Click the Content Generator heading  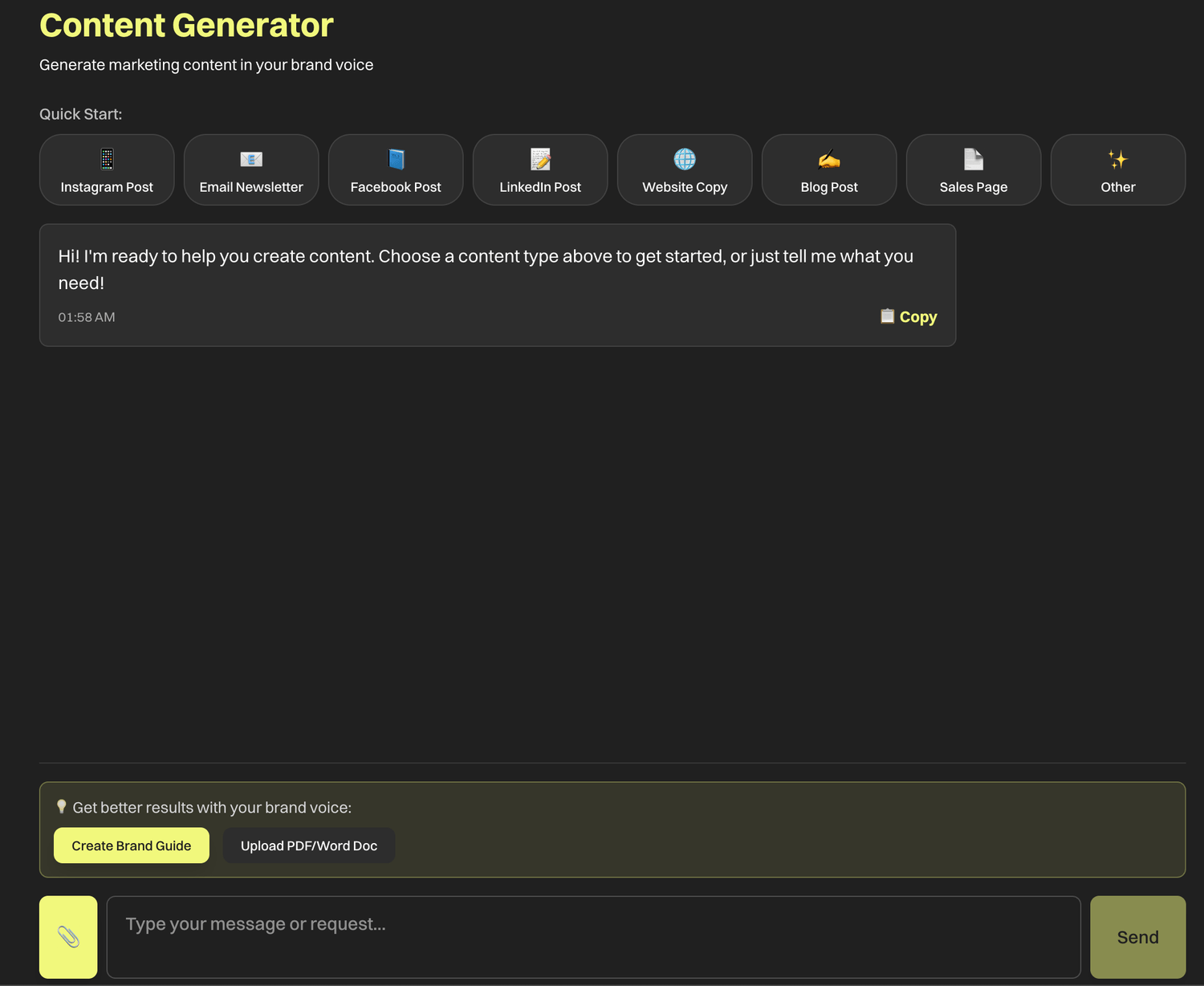[x=186, y=26]
